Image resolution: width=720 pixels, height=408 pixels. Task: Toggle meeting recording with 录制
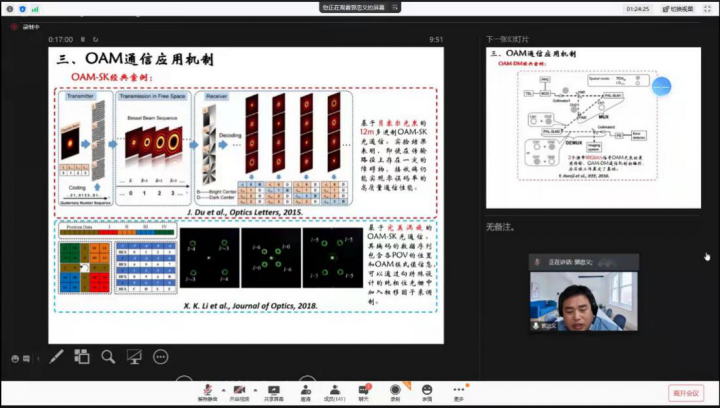[395, 390]
